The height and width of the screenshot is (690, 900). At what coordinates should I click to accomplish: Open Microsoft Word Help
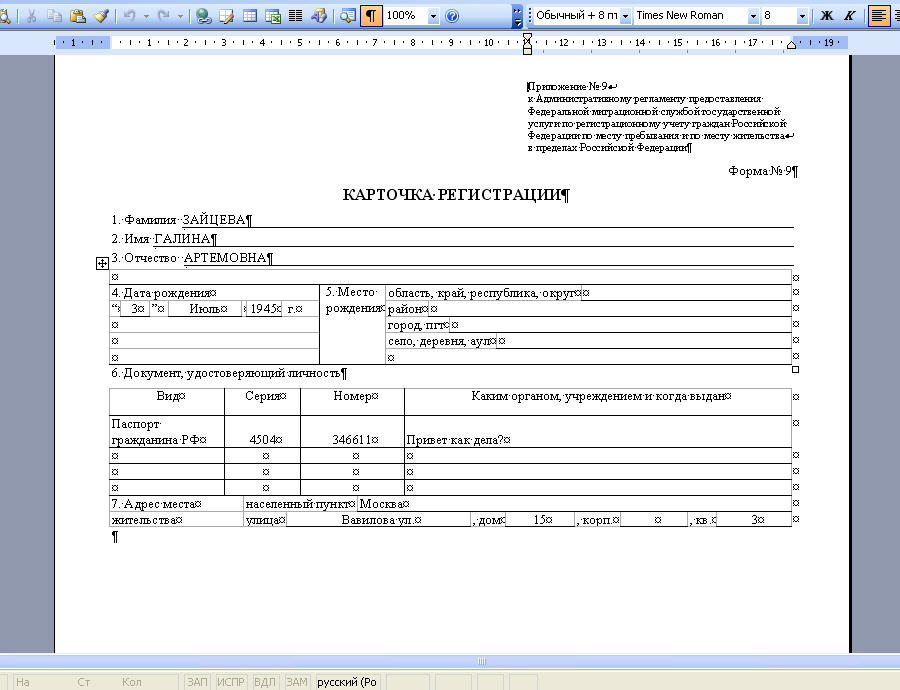click(452, 15)
